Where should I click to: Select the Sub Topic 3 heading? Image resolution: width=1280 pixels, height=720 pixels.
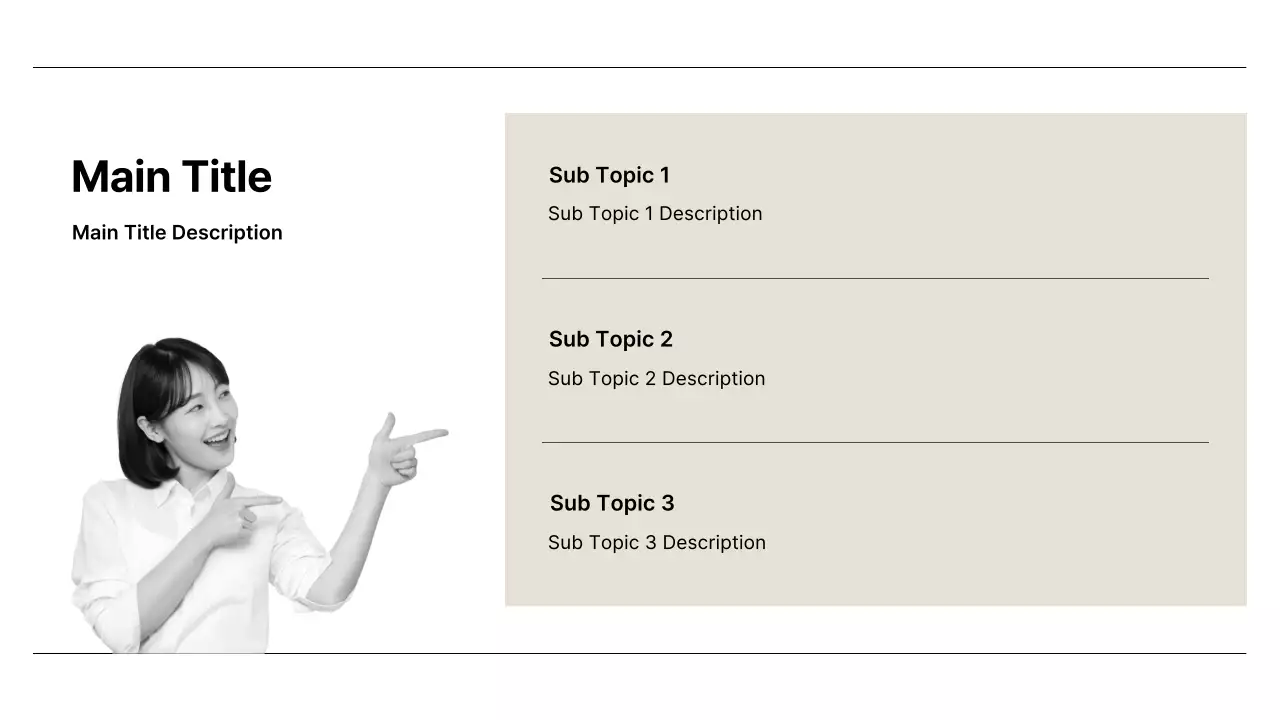pos(612,503)
